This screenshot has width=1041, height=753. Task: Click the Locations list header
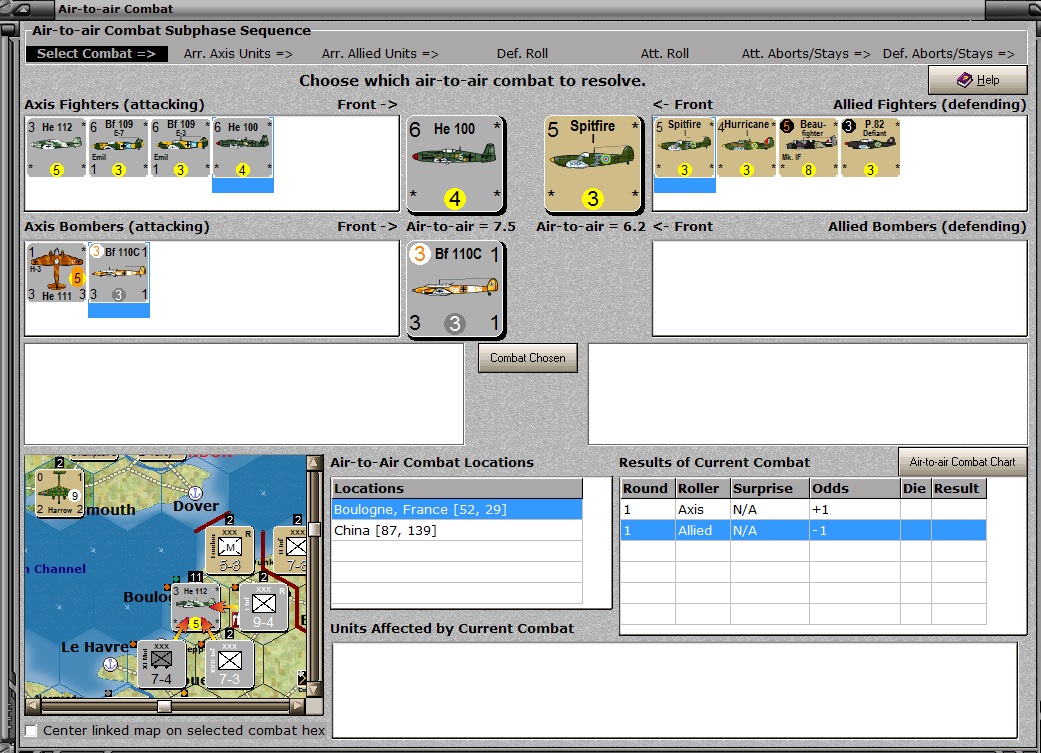coord(457,488)
